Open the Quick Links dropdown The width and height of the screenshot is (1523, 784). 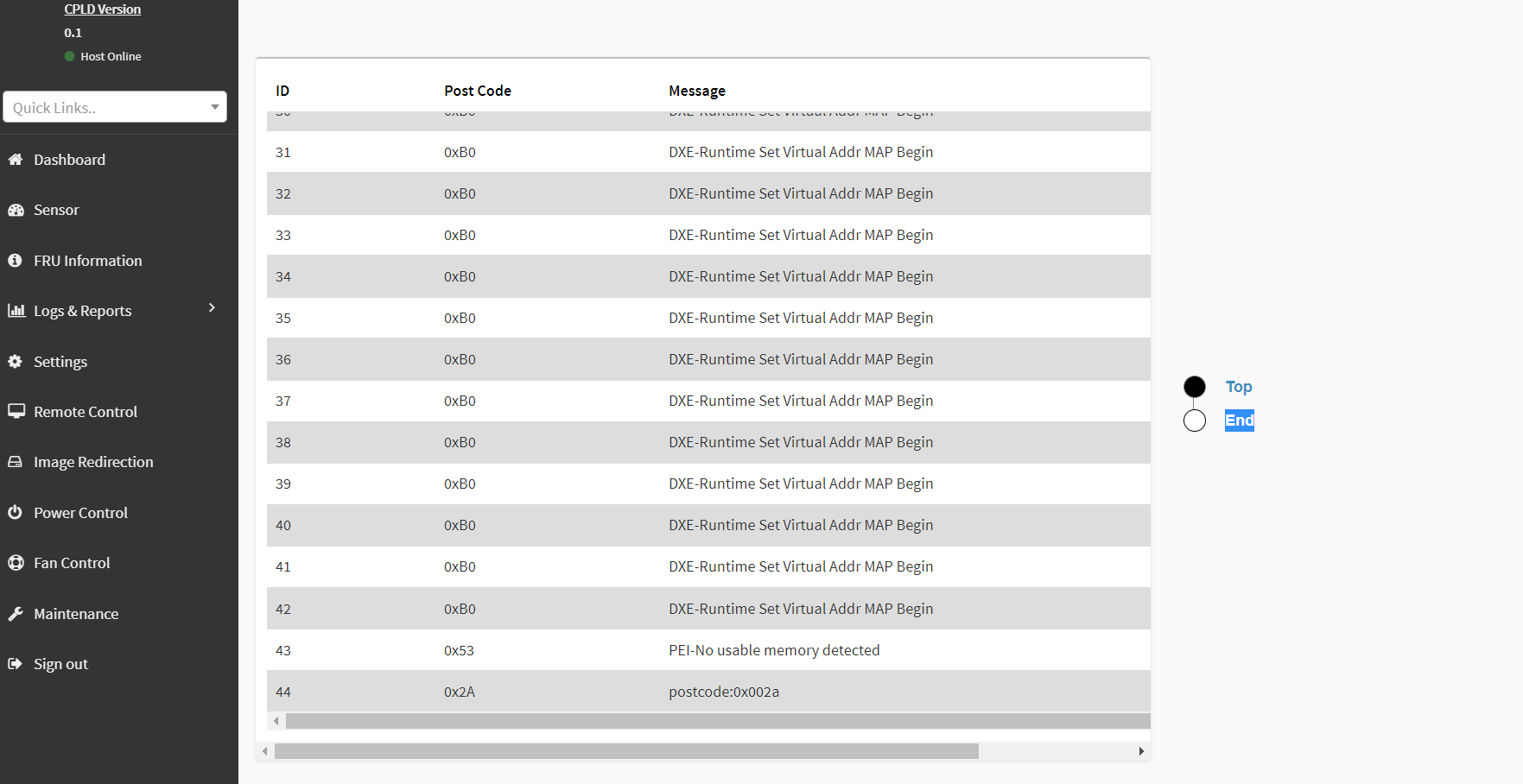click(115, 107)
